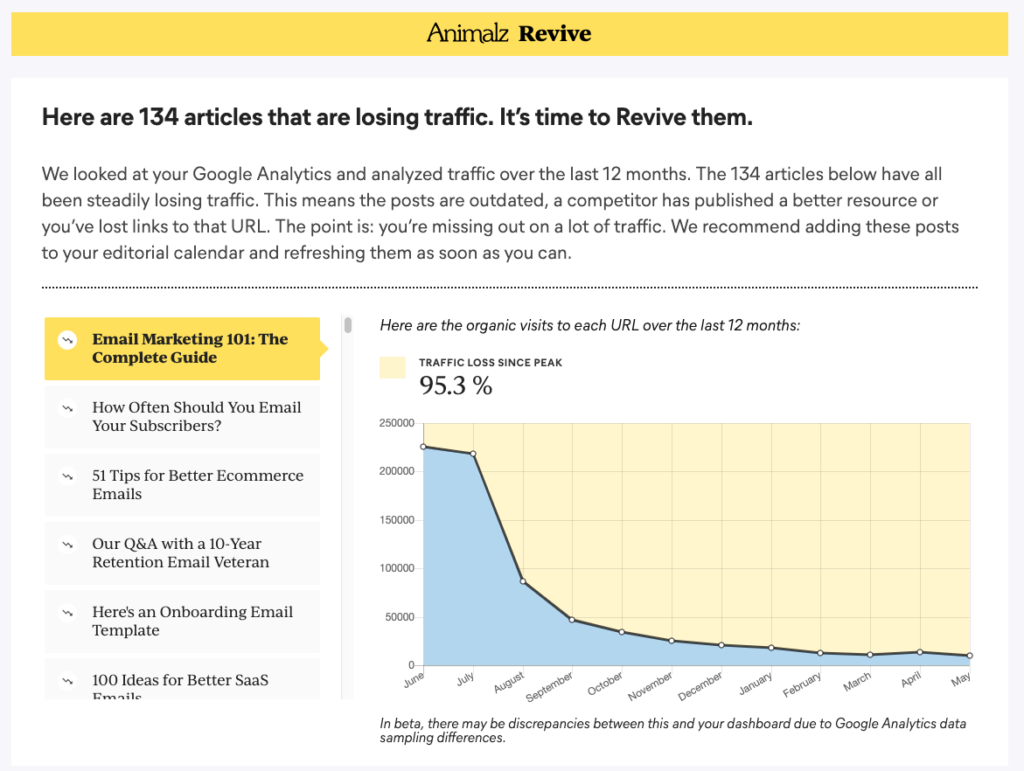Viewport: 1024px width, 771px height.
Task: Click the yellow Traffic Loss Since Peak swatch
Action: pos(393,368)
